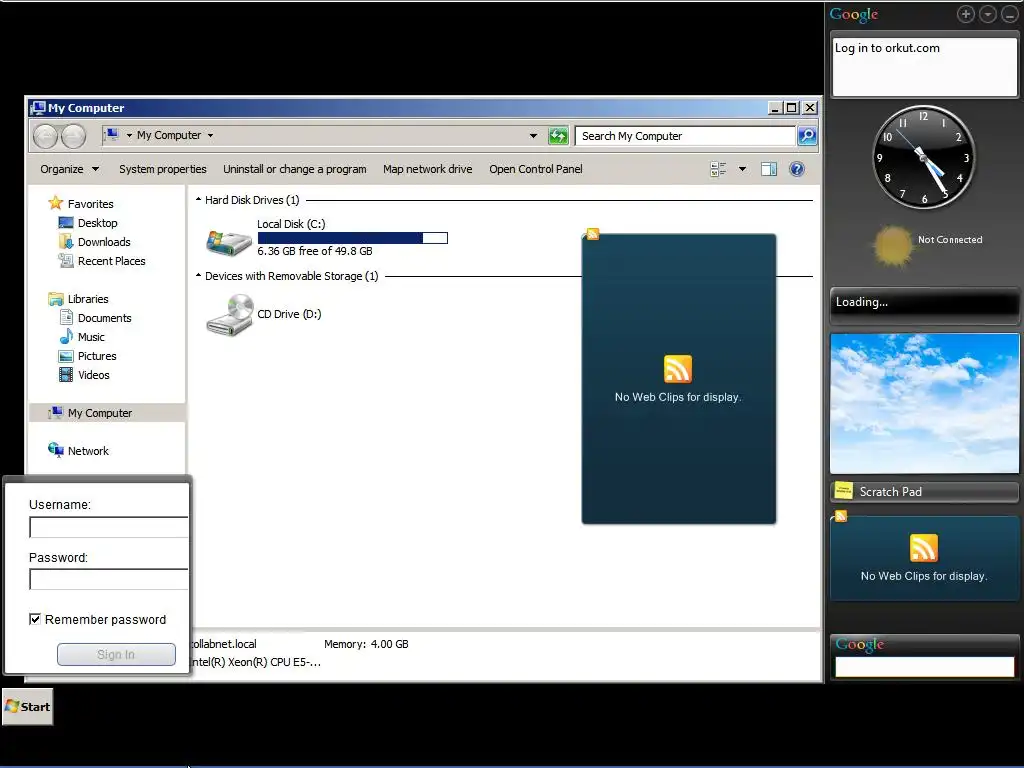Open the sidebar menu arrow button
The width and height of the screenshot is (1024, 768).
click(x=988, y=14)
